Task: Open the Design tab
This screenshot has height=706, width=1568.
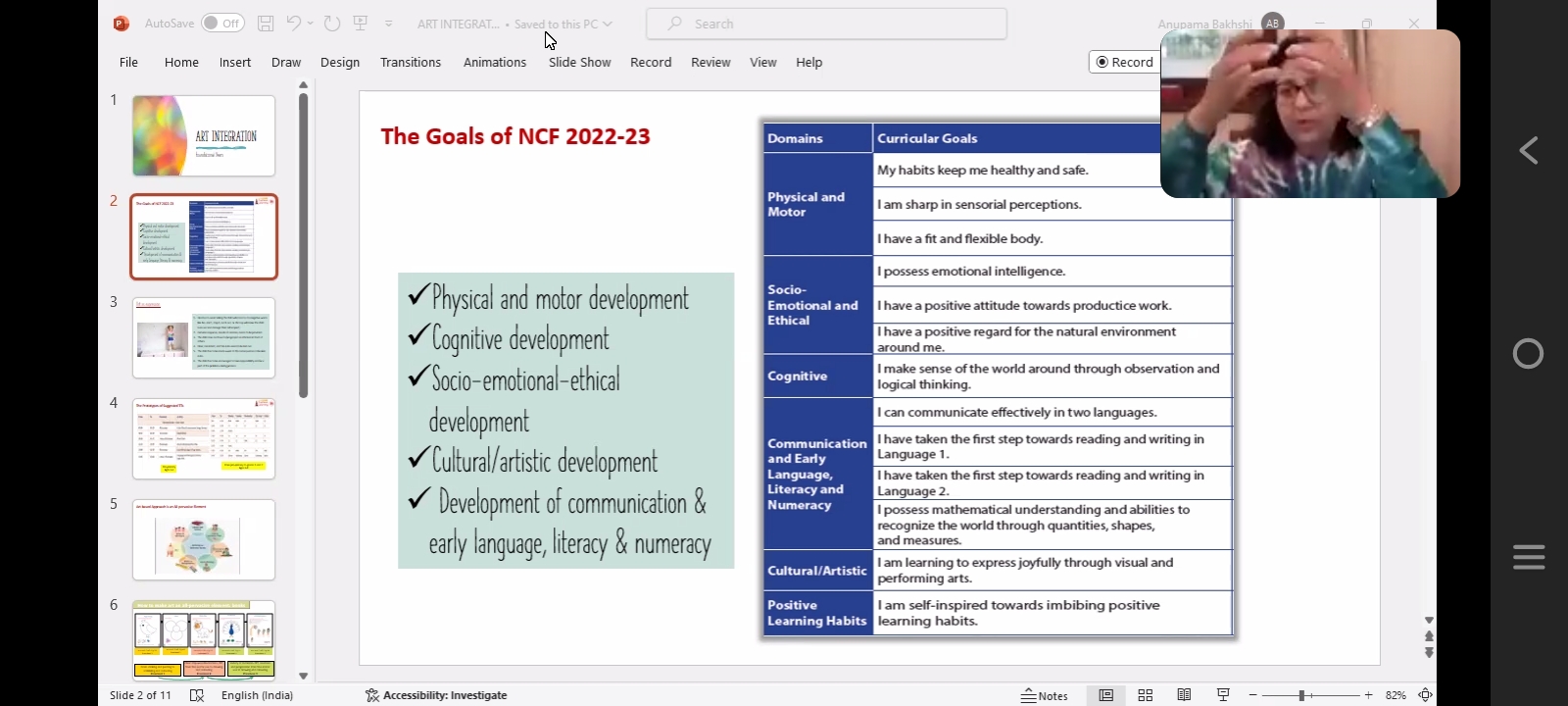Action: 340,62
